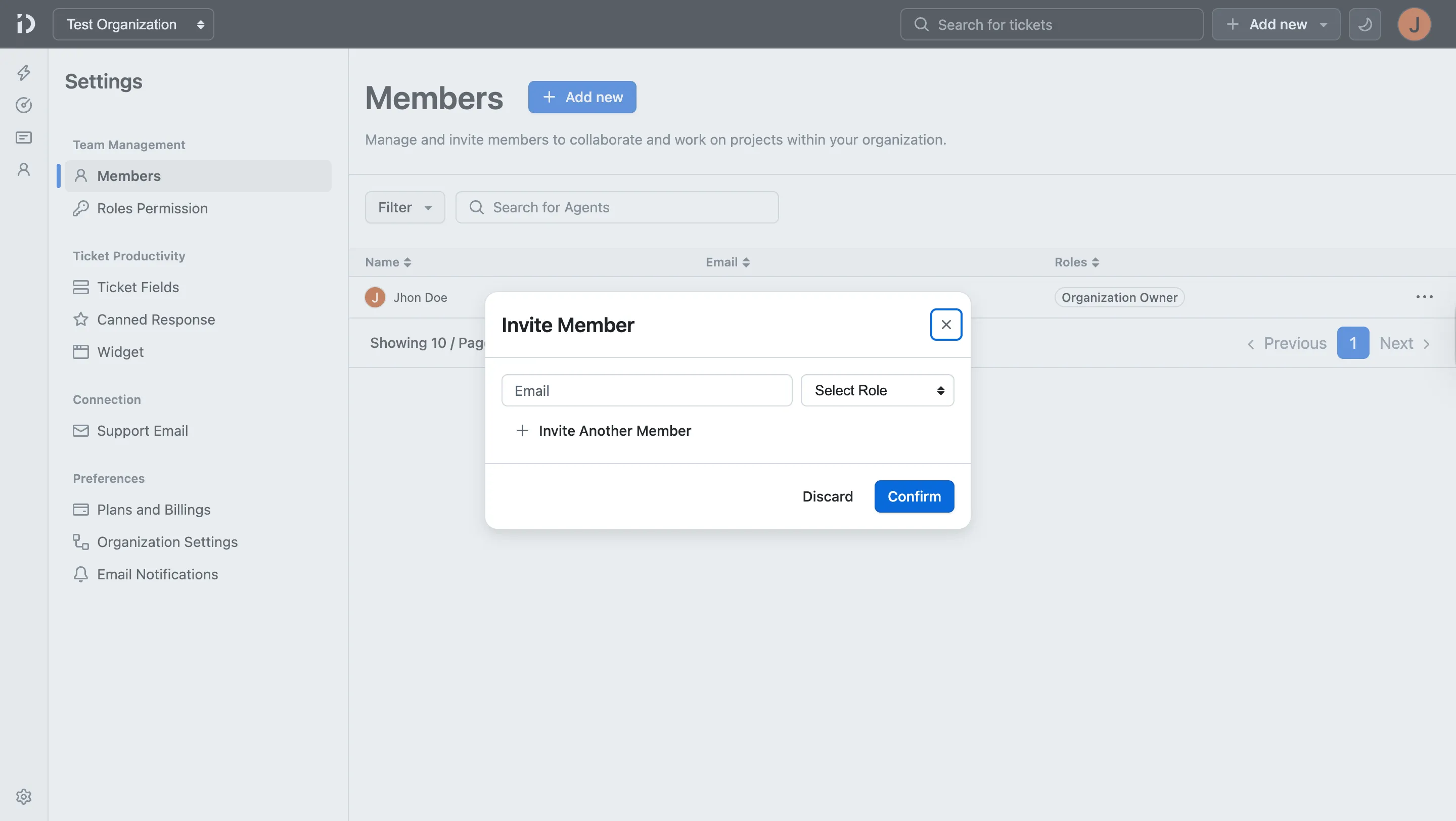The width and height of the screenshot is (1456, 821).
Task: Expand the Filter dropdown above the members list
Action: 404,207
